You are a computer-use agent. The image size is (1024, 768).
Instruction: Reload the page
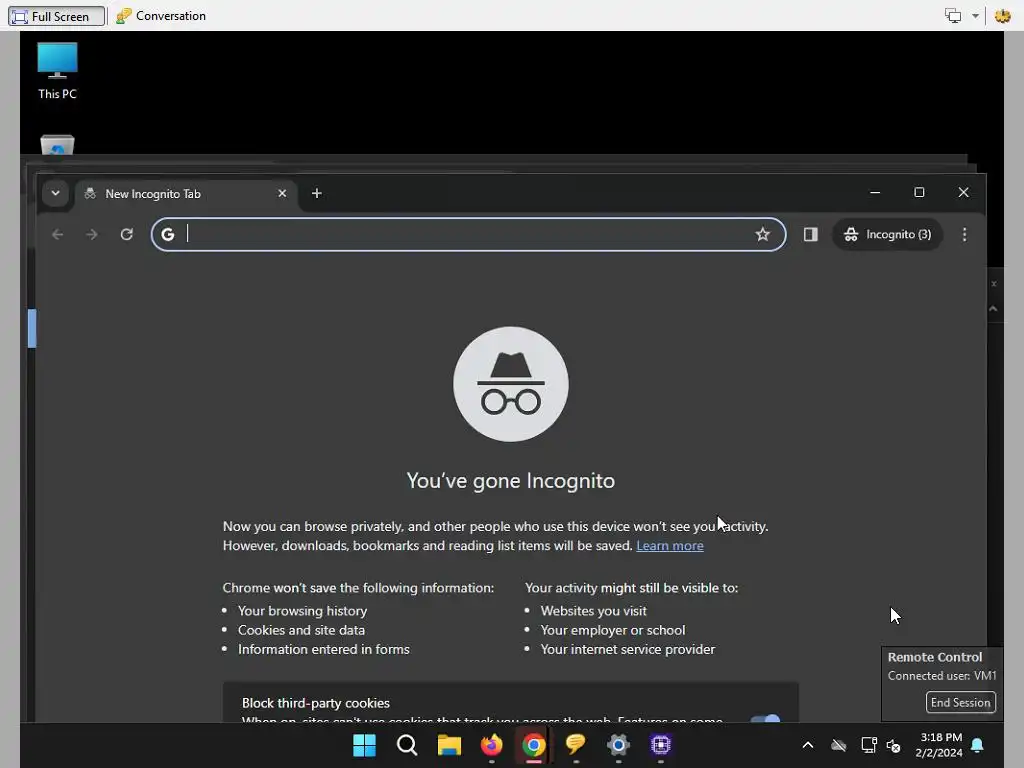127,234
